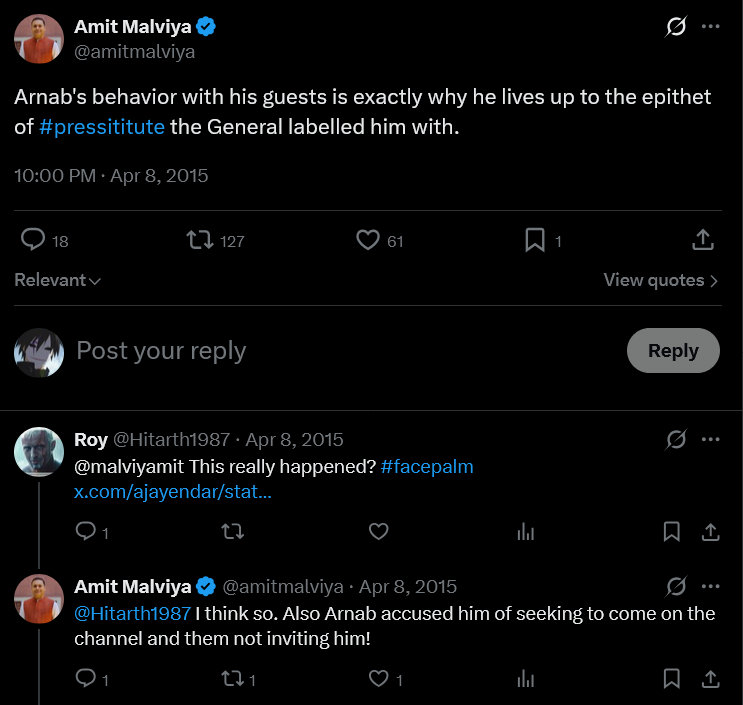Open the x.com/ajayendar/stat... link
This screenshot has width=743, height=705.
pyautogui.click(x=172, y=491)
